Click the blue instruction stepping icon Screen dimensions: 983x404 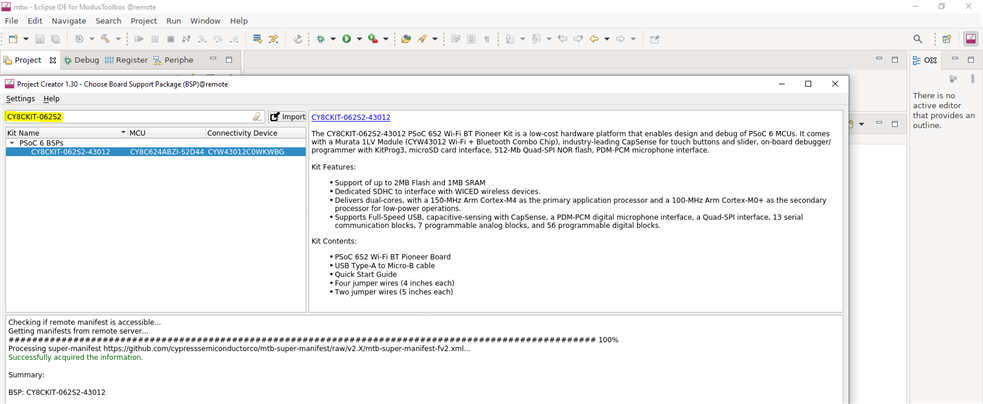pos(257,39)
